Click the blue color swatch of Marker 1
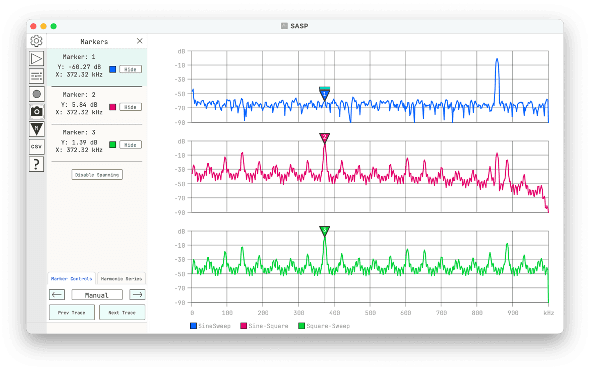Image resolution: width=590 pixels, height=372 pixels. click(x=113, y=69)
